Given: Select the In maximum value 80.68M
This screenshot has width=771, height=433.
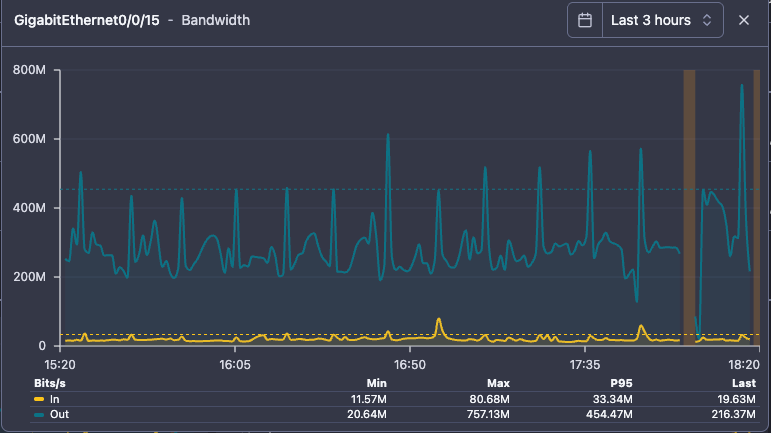Looking at the screenshot, I should (489, 399).
